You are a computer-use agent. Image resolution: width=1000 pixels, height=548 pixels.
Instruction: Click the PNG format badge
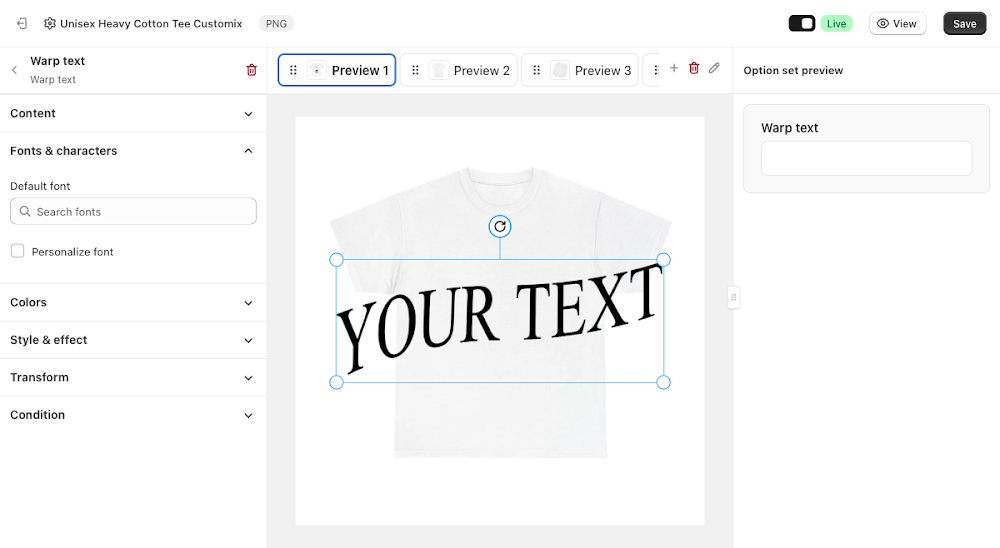276,24
